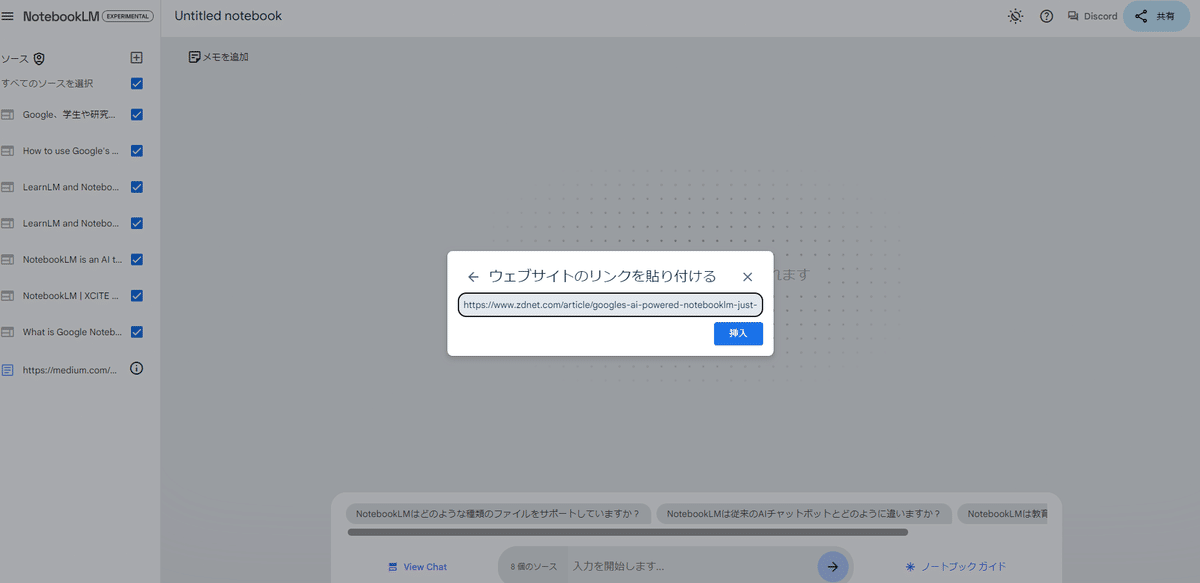Image resolution: width=1200 pixels, height=583 pixels.
Task: Go back with the dialog arrow
Action: (x=473, y=276)
